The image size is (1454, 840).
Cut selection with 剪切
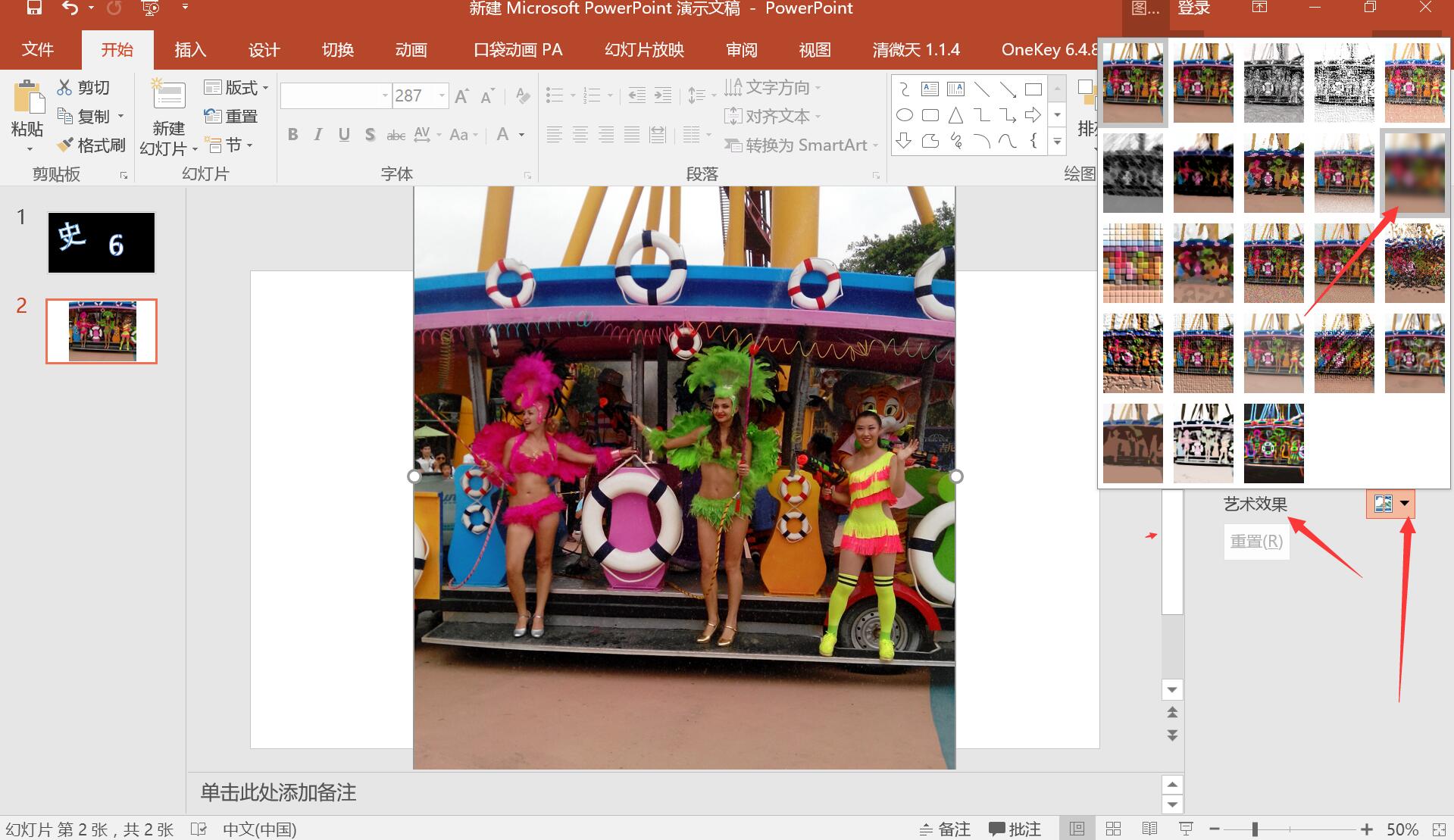[x=84, y=88]
